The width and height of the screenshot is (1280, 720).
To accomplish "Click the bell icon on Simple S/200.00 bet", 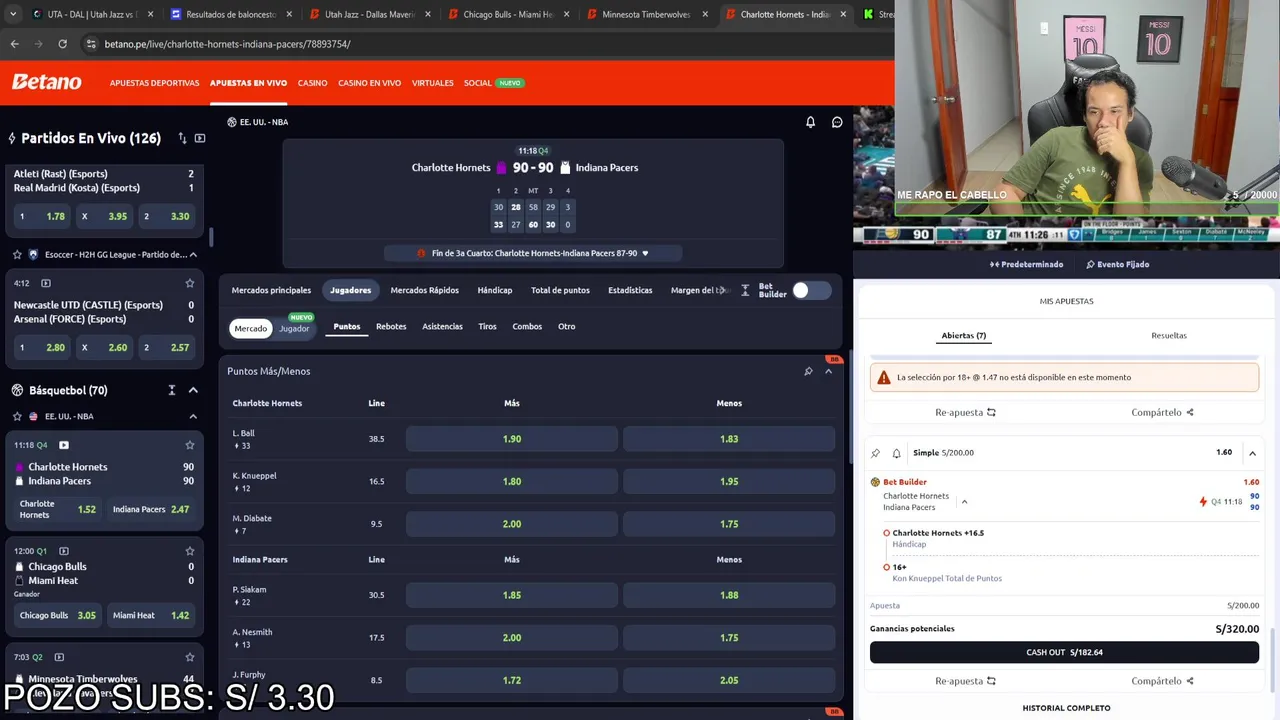I will [x=896, y=453].
